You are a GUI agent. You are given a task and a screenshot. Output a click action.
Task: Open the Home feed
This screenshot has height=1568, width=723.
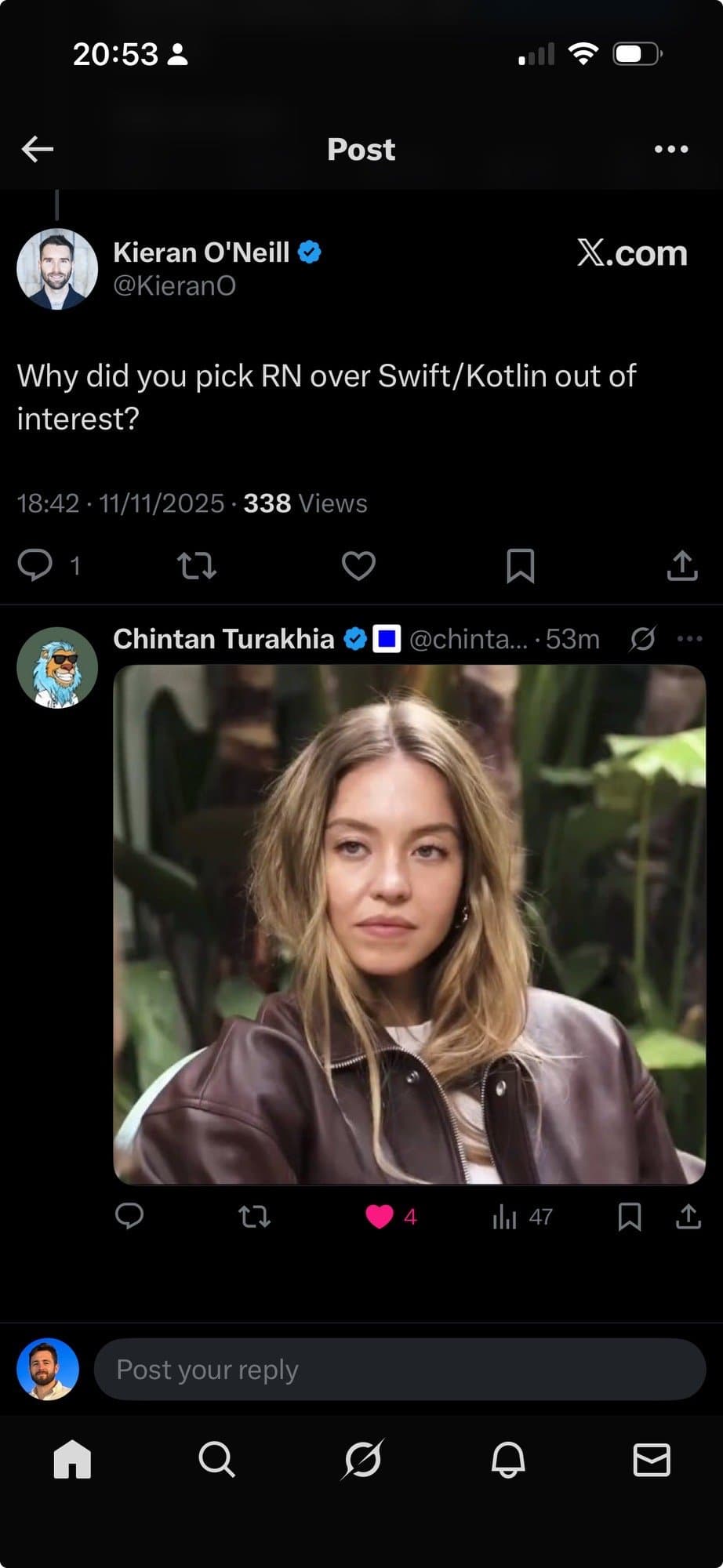coord(72,1460)
